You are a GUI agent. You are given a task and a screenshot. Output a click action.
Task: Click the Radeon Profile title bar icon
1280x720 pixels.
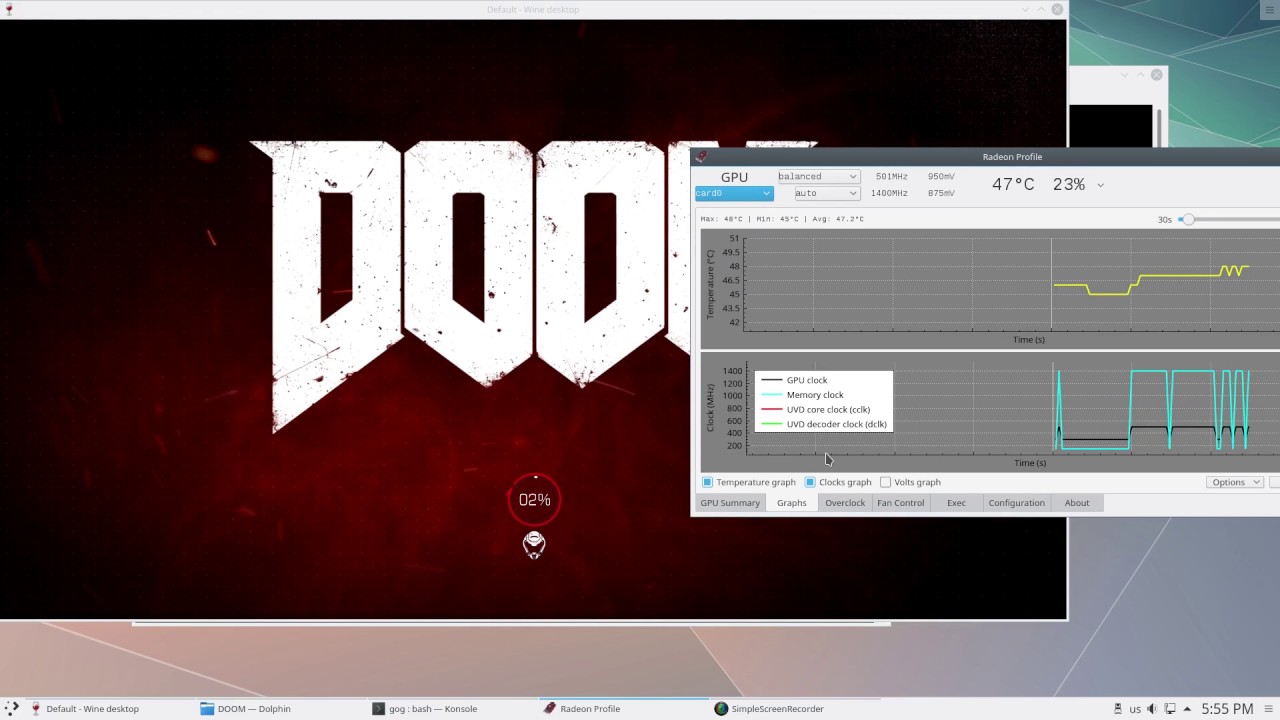coord(701,156)
